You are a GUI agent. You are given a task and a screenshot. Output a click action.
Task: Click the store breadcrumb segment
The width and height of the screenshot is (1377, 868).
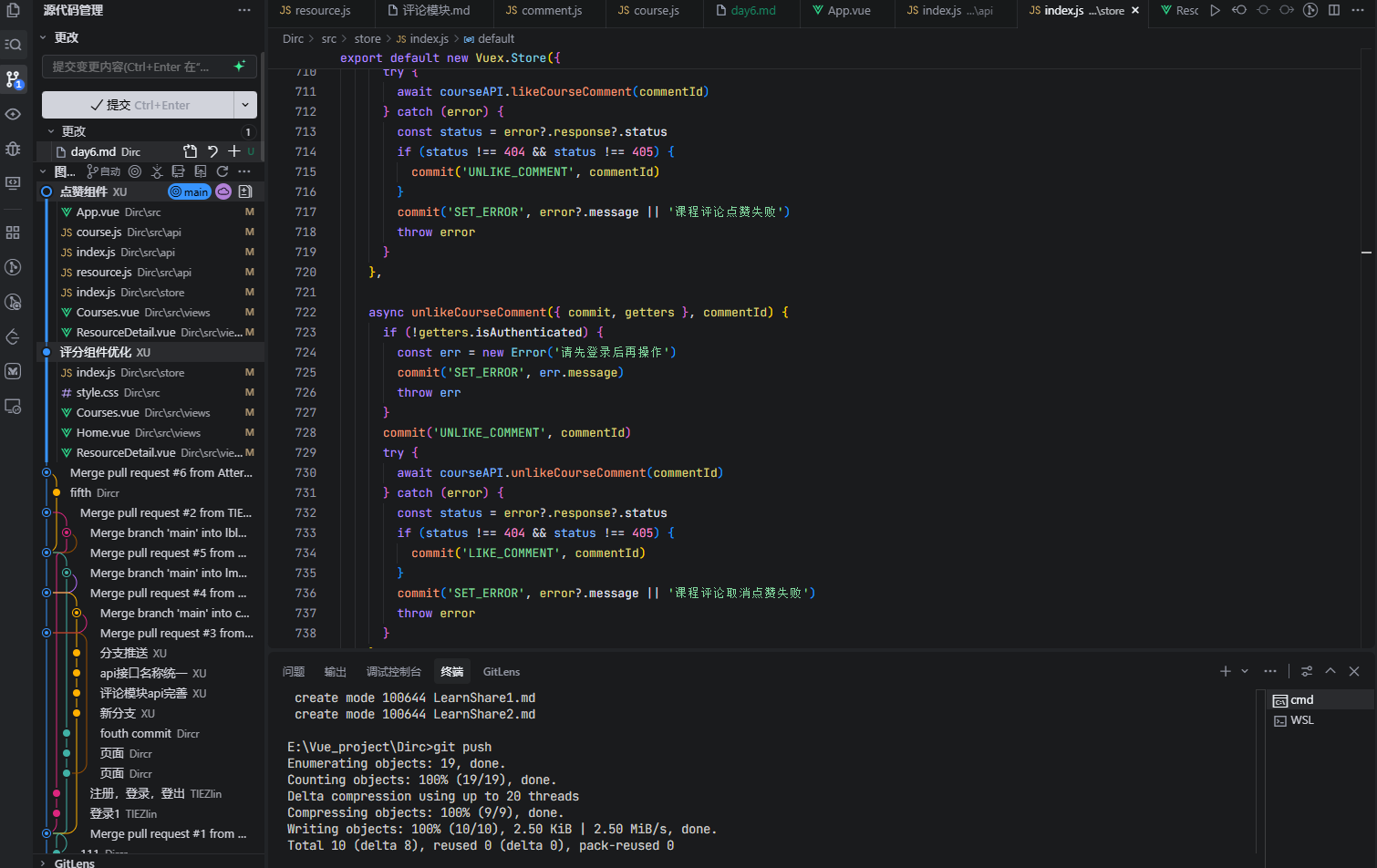click(x=368, y=38)
